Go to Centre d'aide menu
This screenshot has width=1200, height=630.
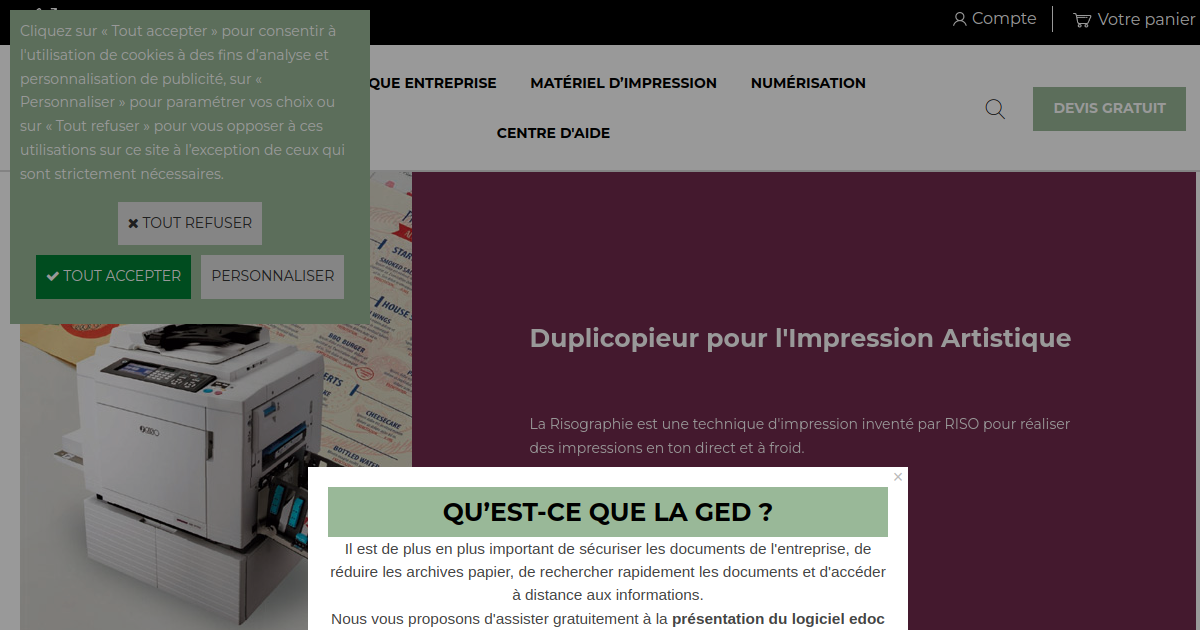(x=553, y=133)
